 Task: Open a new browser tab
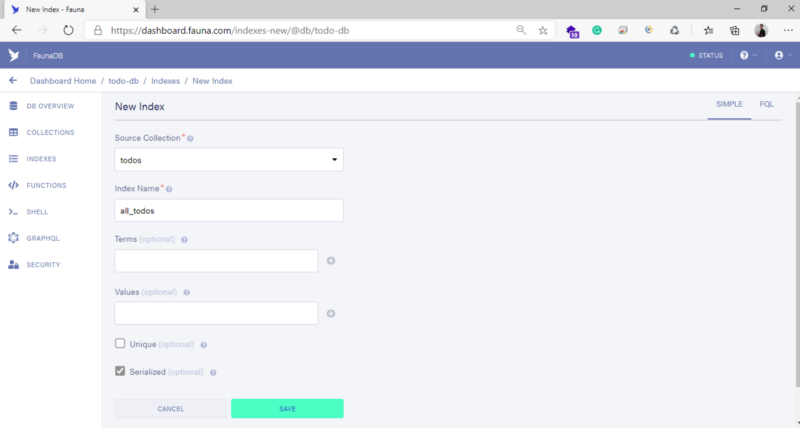coord(155,9)
